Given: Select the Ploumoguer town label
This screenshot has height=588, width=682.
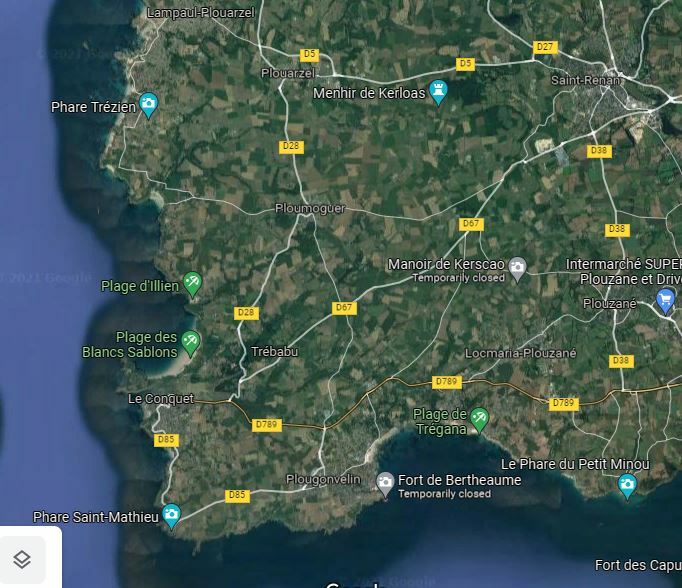Looking at the screenshot, I should click(310, 208).
